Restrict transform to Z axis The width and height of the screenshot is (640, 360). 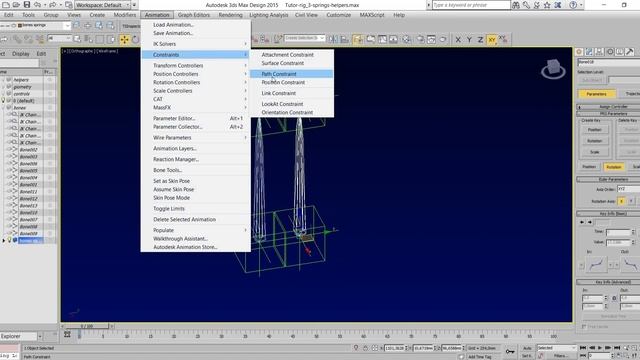(480, 39)
